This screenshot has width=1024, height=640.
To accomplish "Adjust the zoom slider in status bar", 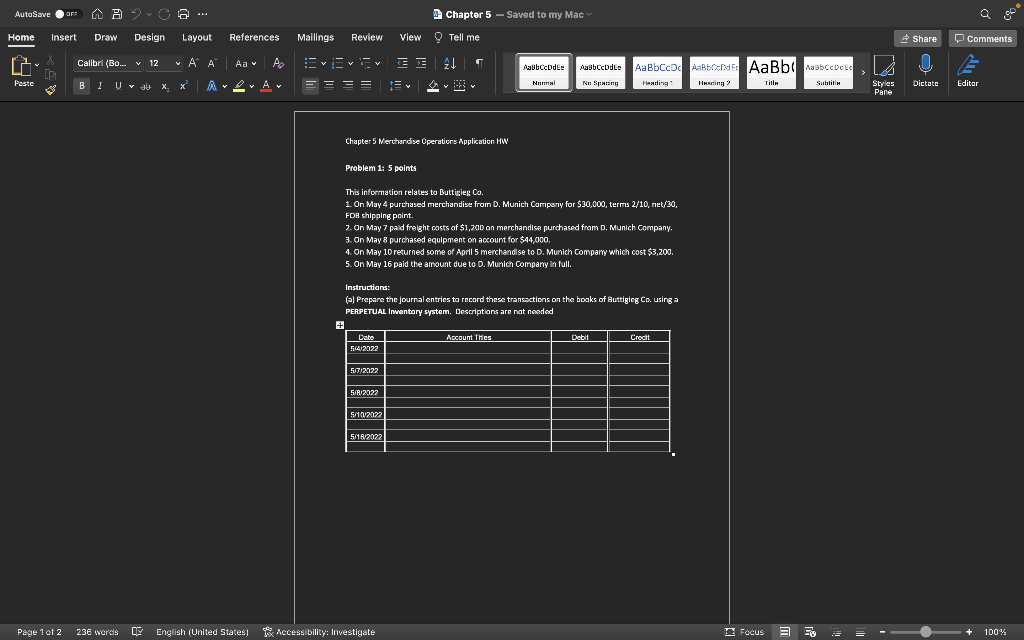I will [x=925, y=632].
